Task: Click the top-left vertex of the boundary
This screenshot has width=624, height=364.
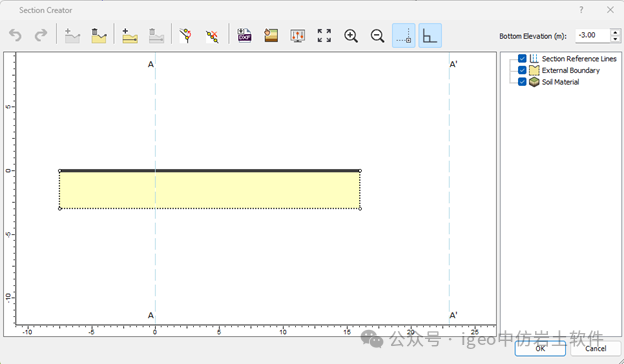Action: (60, 171)
